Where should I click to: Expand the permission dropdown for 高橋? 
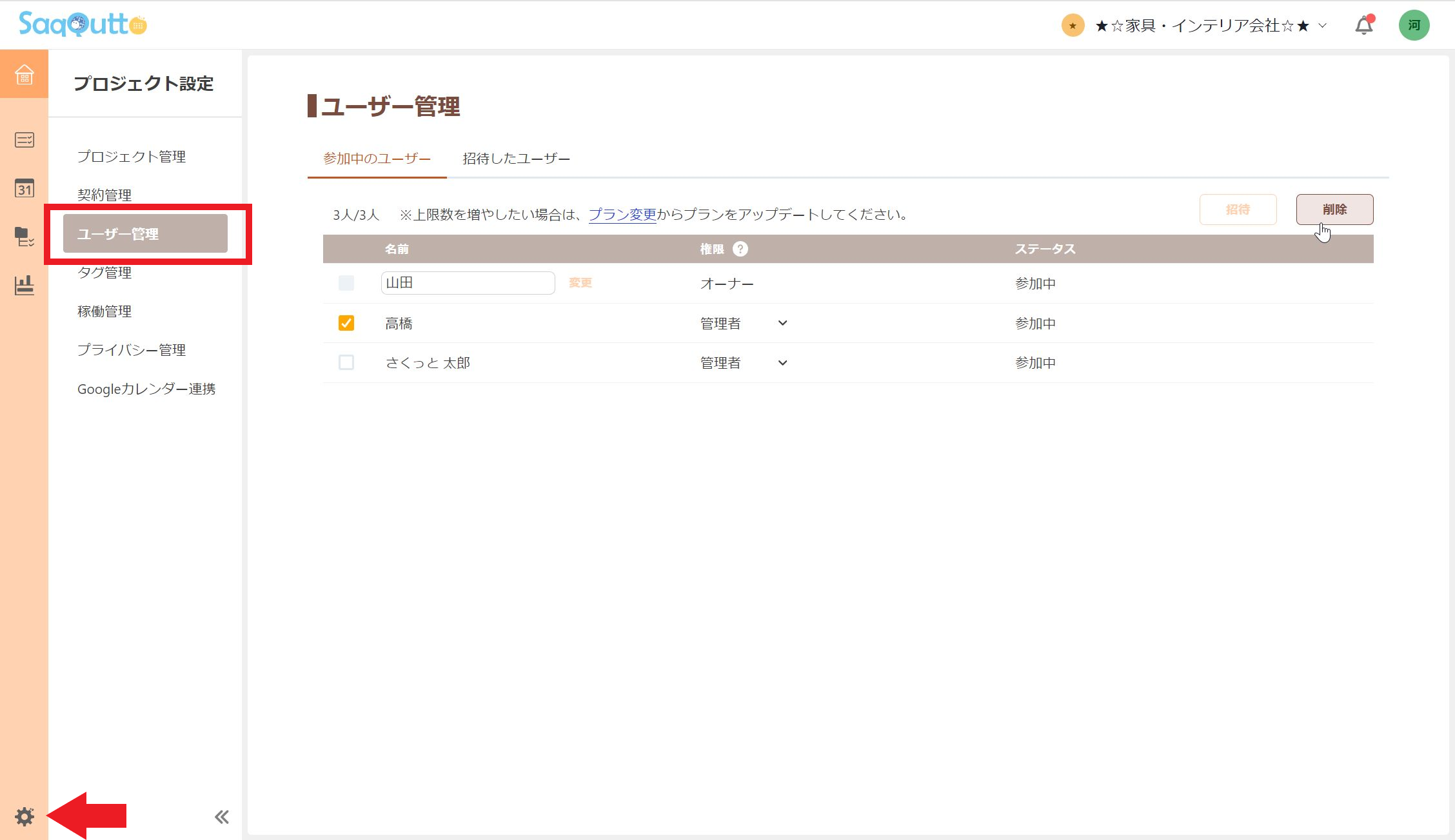[782, 323]
